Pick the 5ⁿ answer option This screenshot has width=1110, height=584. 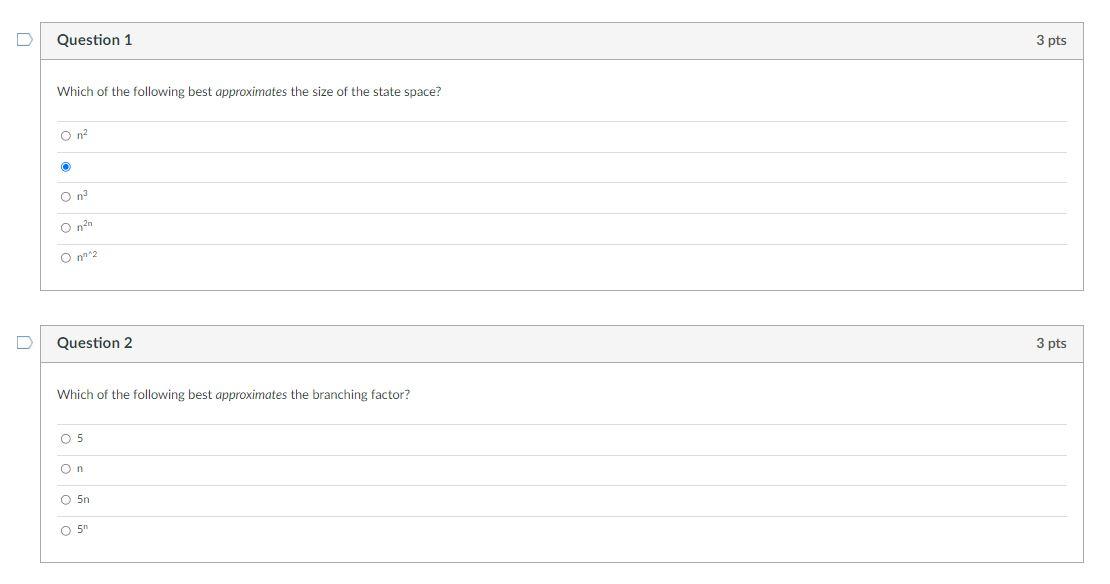click(x=66, y=531)
